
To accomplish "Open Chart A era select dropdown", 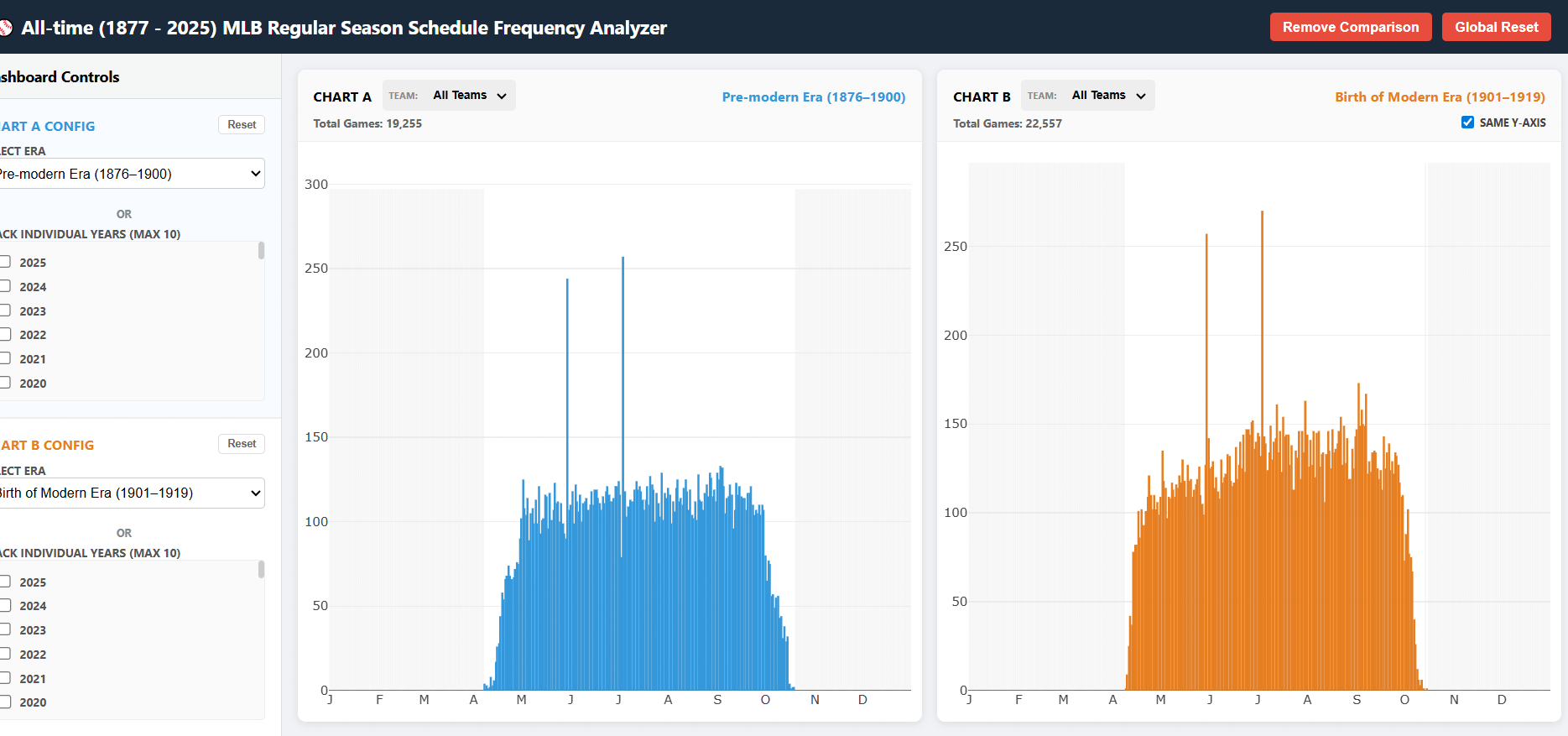I will click(x=130, y=174).
